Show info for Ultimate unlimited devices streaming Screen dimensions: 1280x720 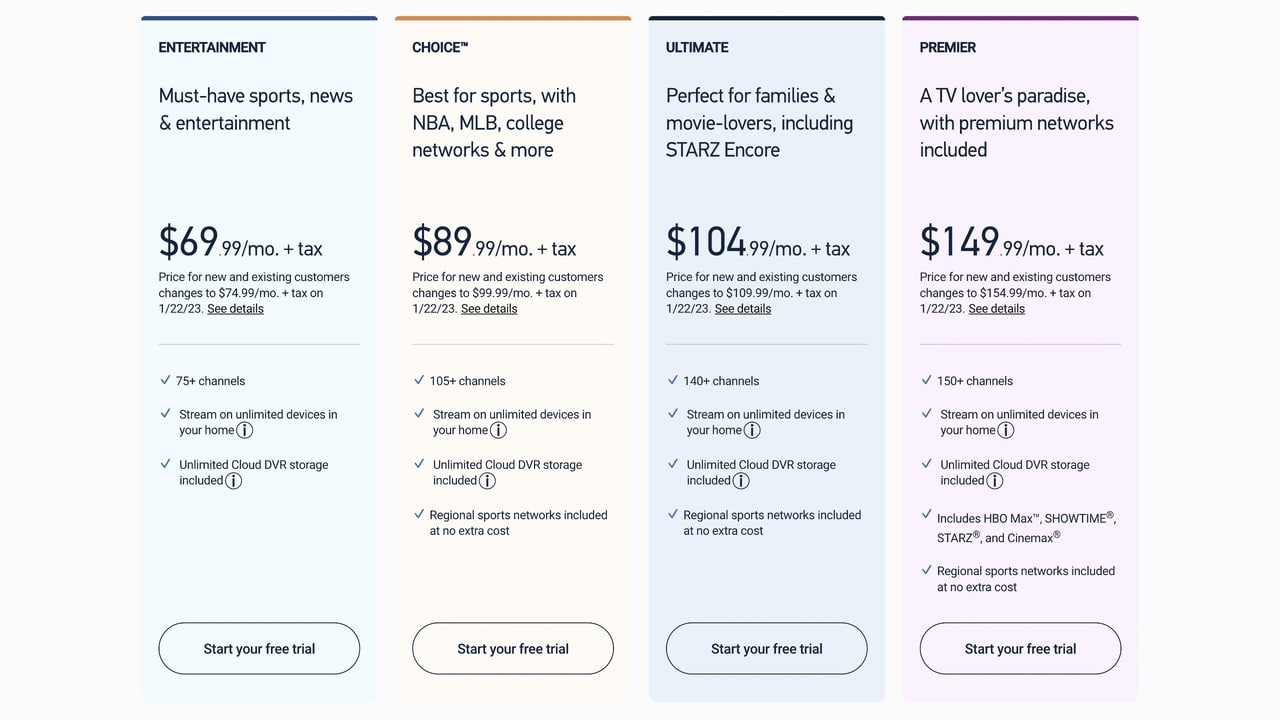click(x=752, y=430)
